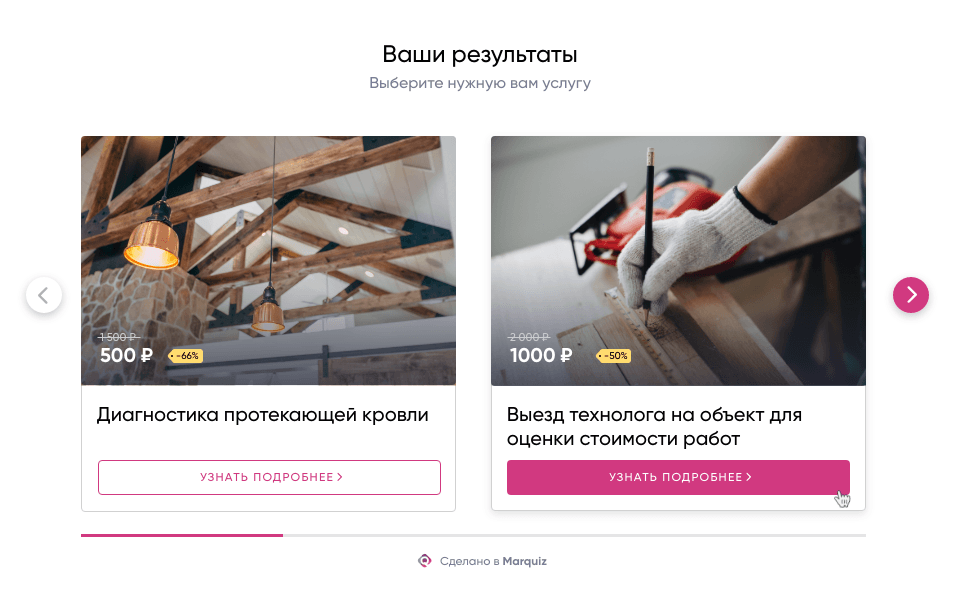Screen dimensions: 960x590
Task: Click chevron on roof diagnostics details button
Action: pos(340,477)
